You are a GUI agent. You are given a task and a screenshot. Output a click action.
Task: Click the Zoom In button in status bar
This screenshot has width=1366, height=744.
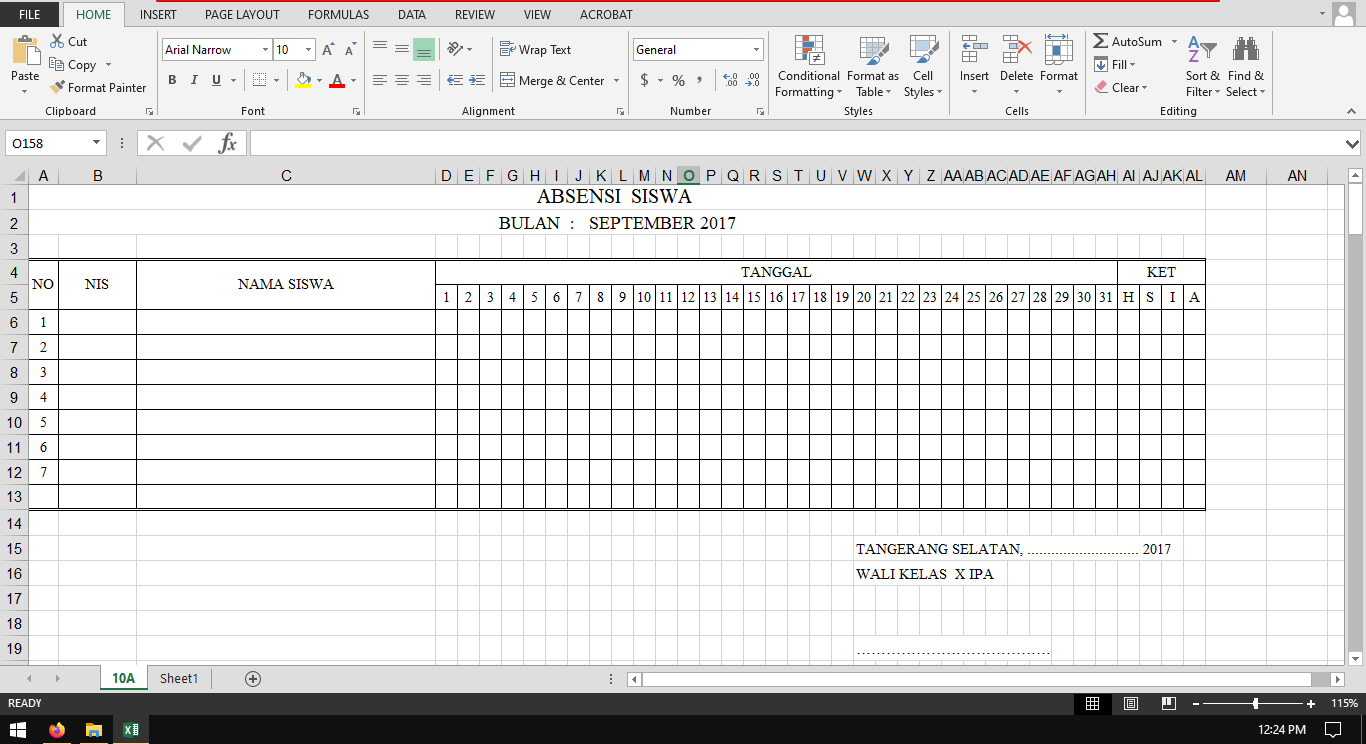click(x=1311, y=703)
